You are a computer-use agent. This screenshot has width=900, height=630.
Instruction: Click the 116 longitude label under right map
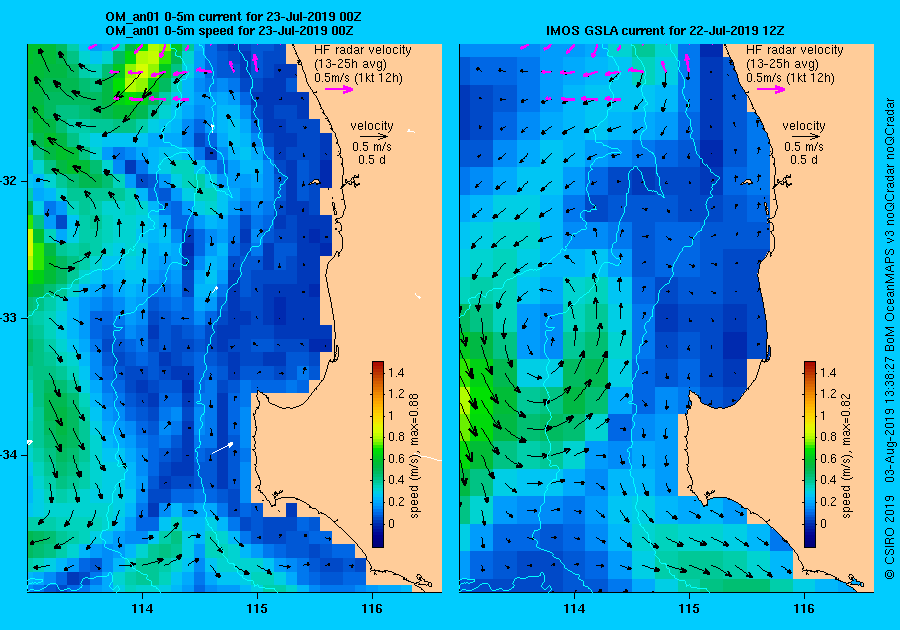(x=804, y=609)
